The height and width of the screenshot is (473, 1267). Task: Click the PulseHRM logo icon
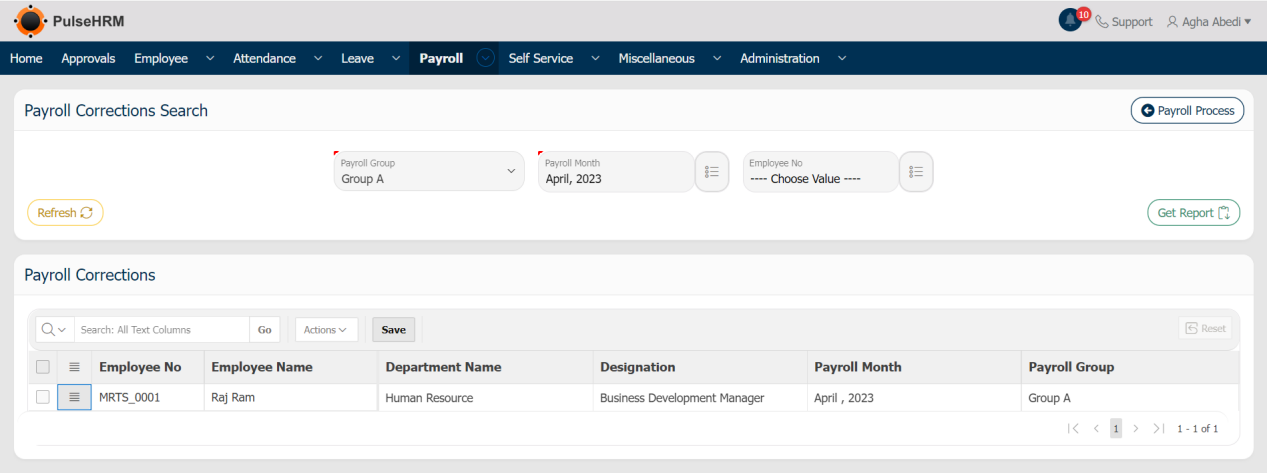(x=30, y=20)
